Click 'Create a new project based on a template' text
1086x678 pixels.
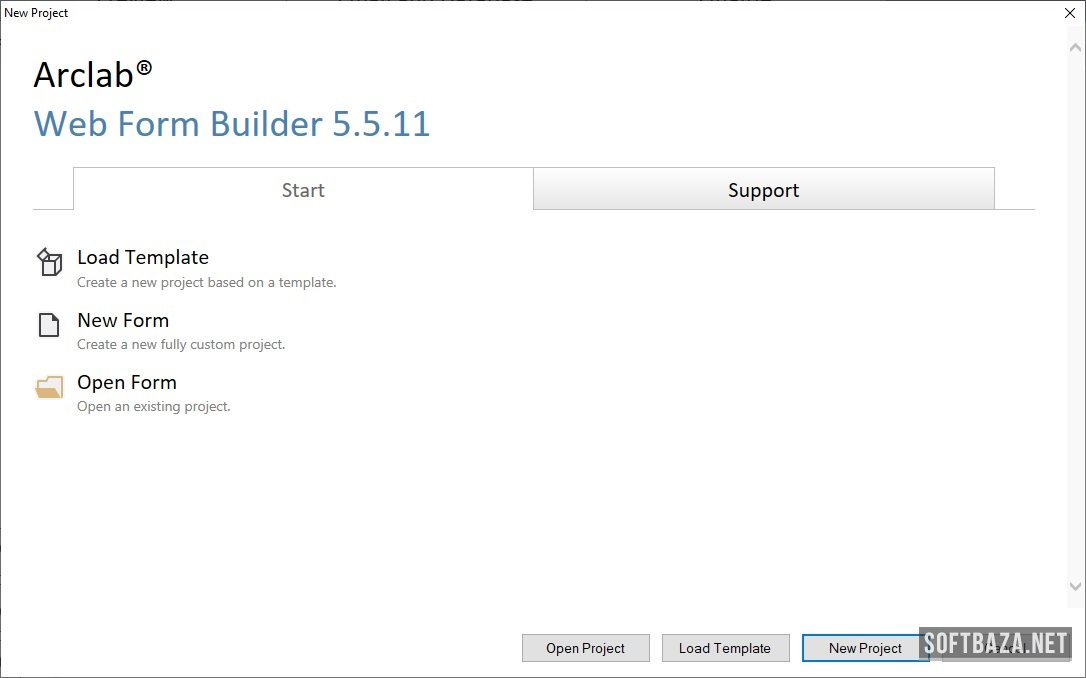[x=206, y=283]
